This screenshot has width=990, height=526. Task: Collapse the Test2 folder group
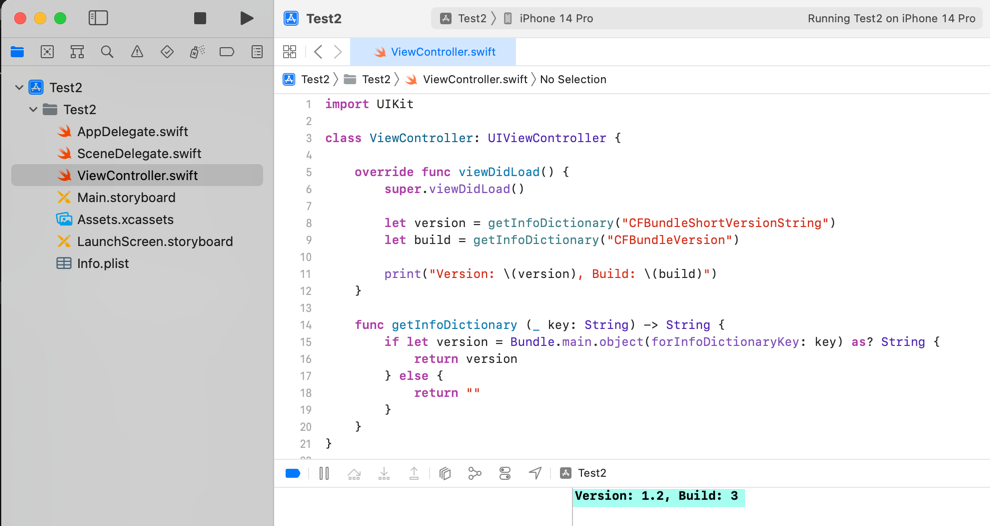33,110
